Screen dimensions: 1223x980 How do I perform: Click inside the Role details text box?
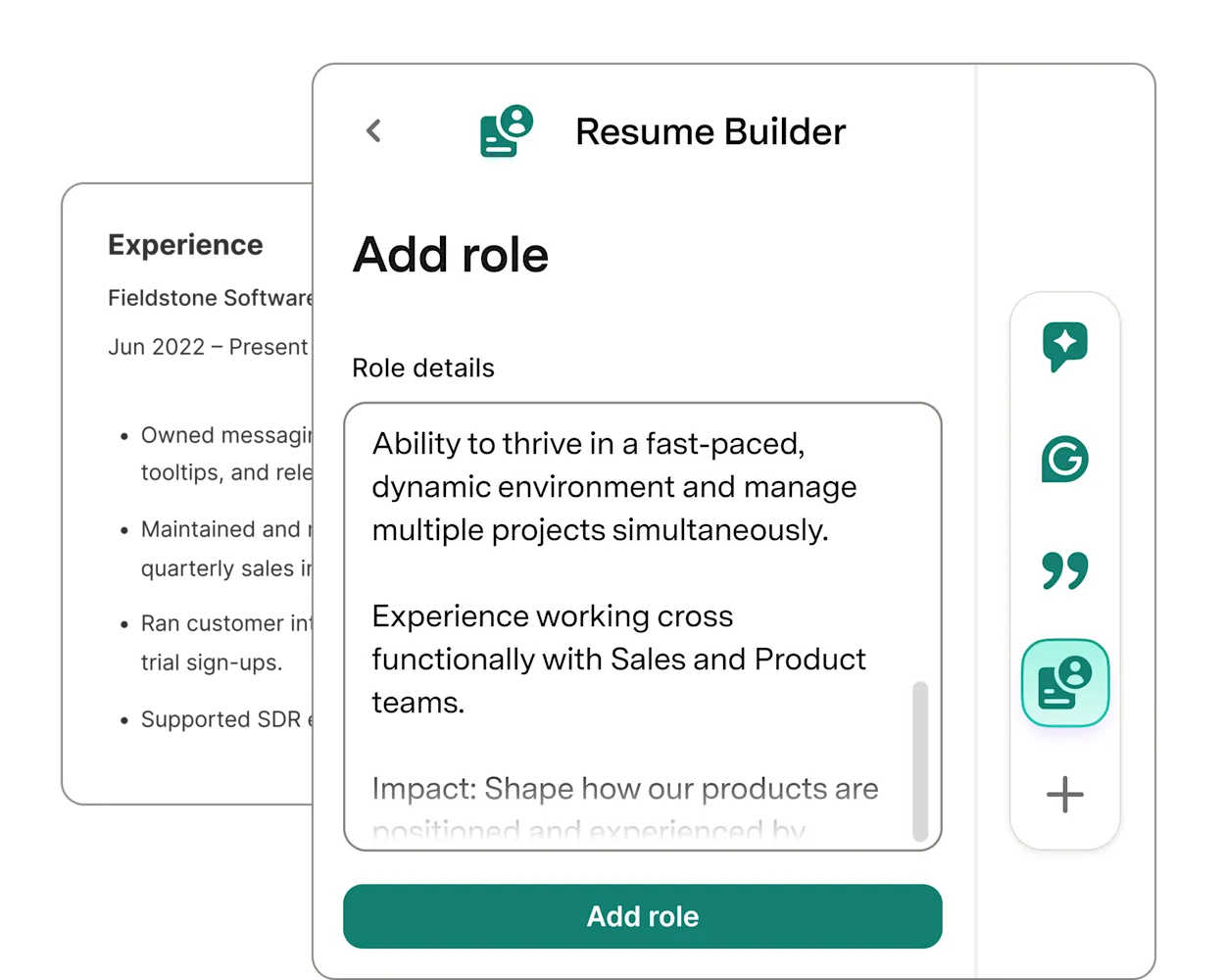(x=643, y=626)
